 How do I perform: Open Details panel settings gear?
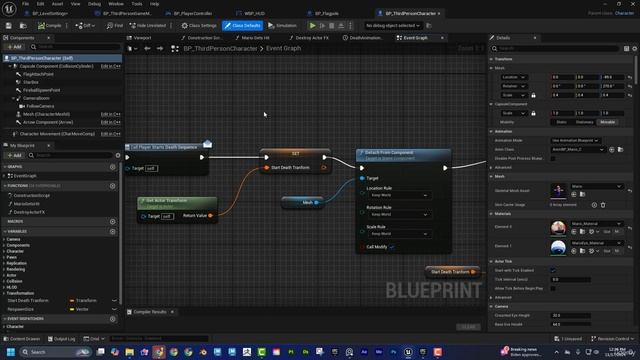pyautogui.click(x=635, y=49)
